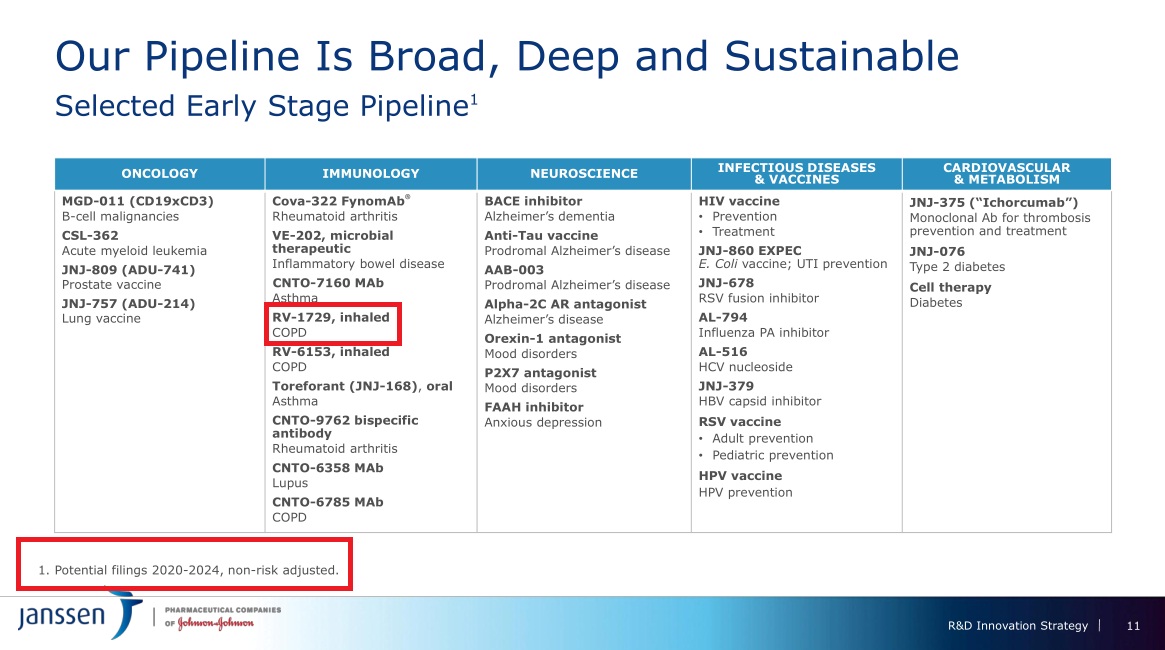The height and width of the screenshot is (650, 1165).
Task: Select Infectious Diseases & Vaccines header
Action: tap(796, 174)
